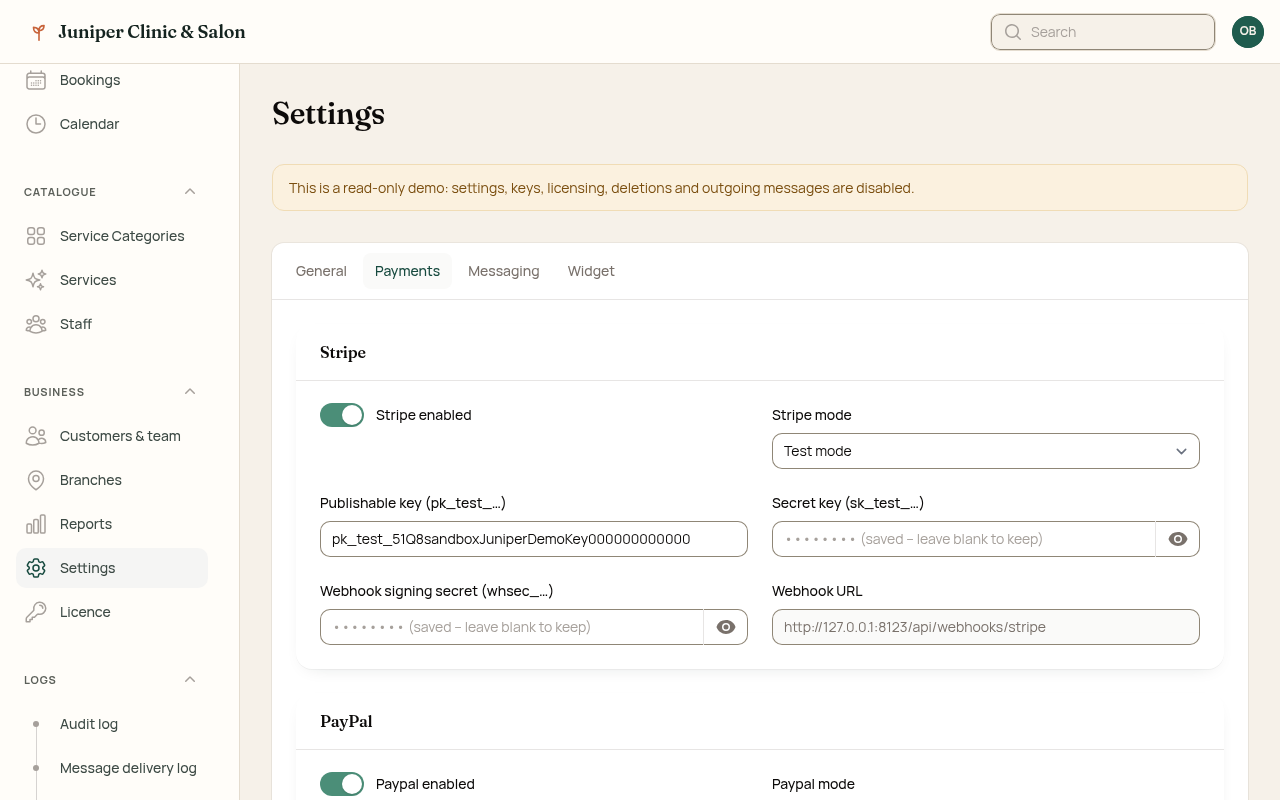Toggle the Stripe enabled switch
This screenshot has width=1280, height=800.
click(x=342, y=415)
